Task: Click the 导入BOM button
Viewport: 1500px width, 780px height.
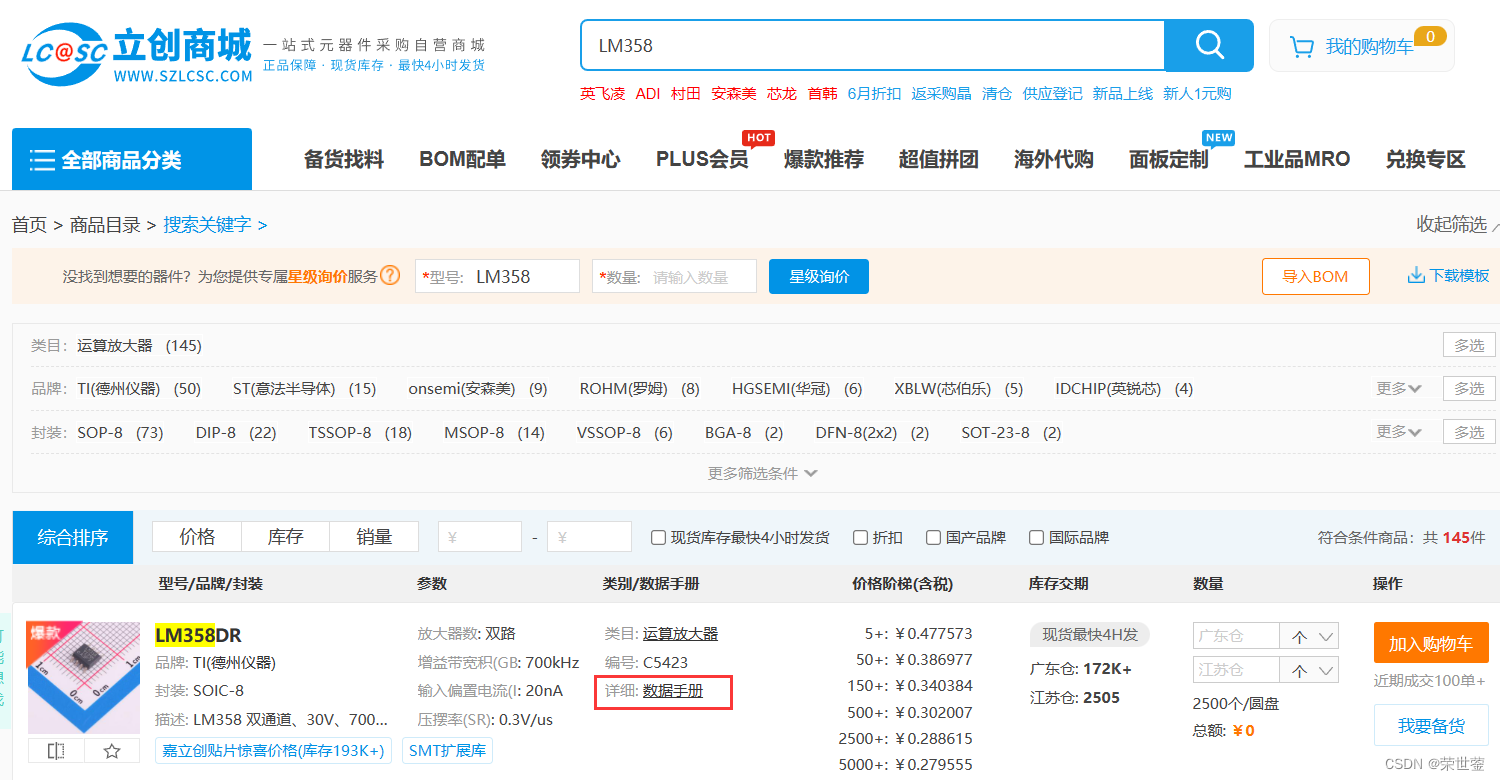Action: [1316, 277]
